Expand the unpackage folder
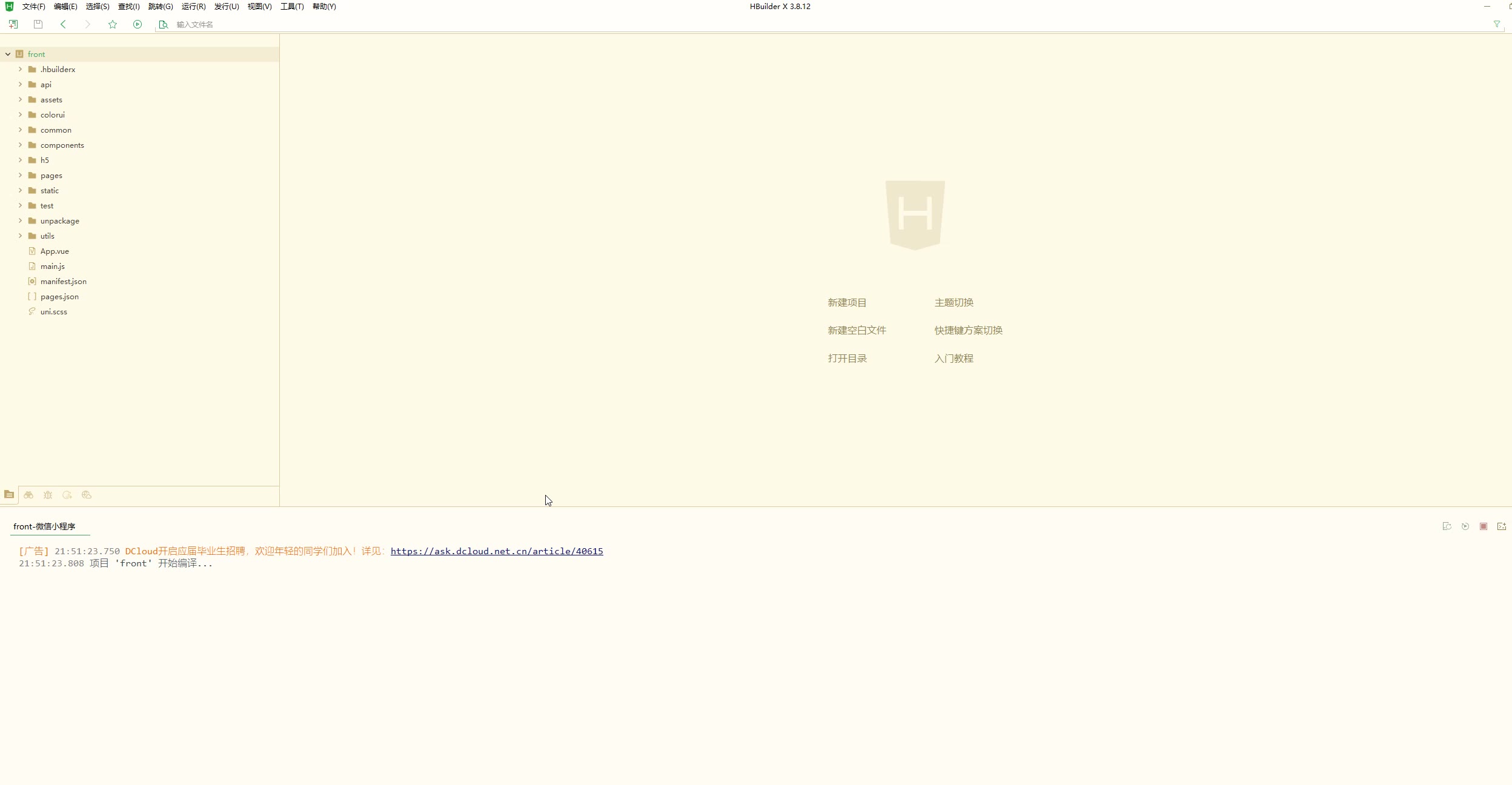Image resolution: width=1512 pixels, height=785 pixels. (x=20, y=220)
